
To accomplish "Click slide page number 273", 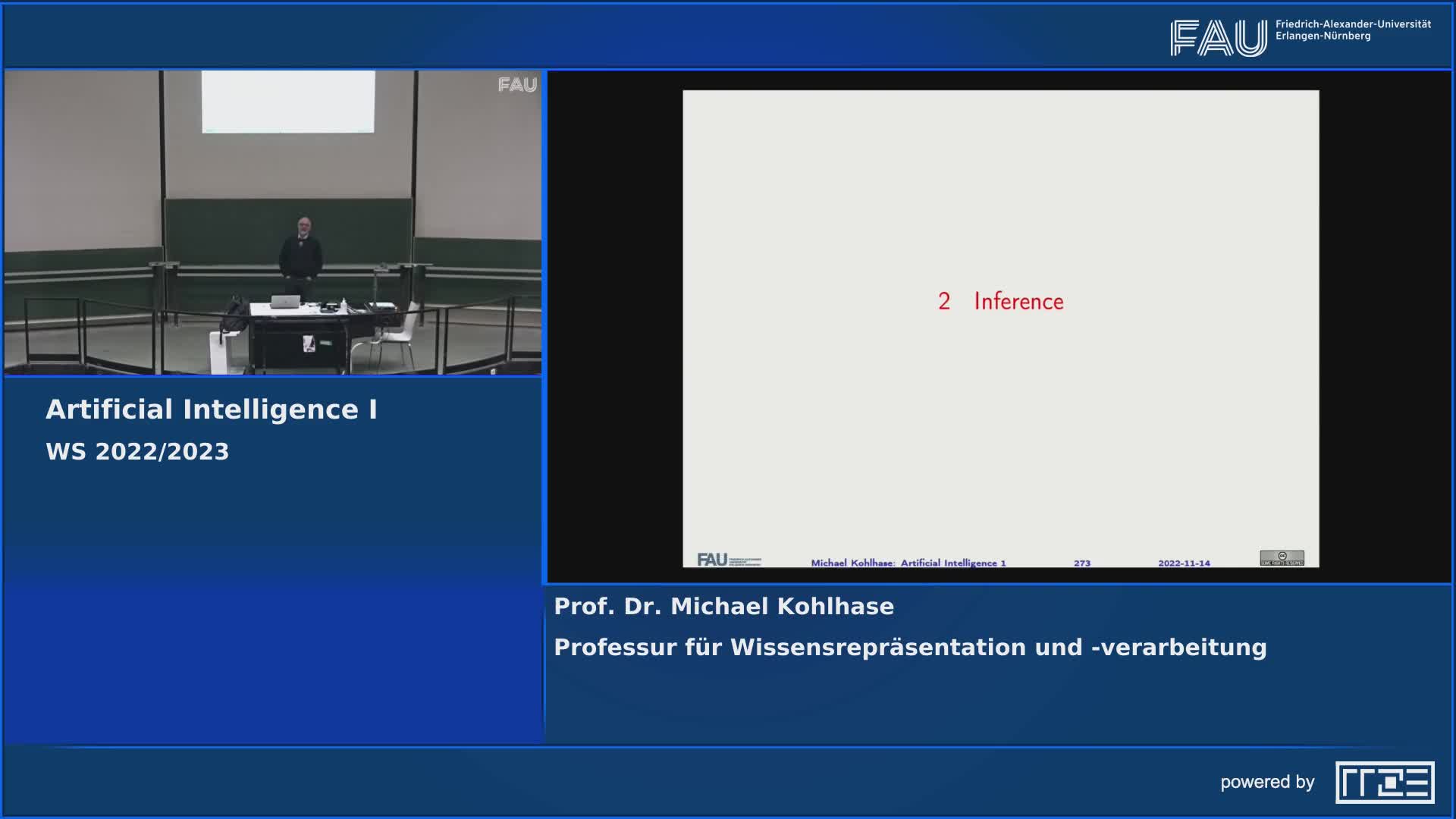I will [1082, 563].
